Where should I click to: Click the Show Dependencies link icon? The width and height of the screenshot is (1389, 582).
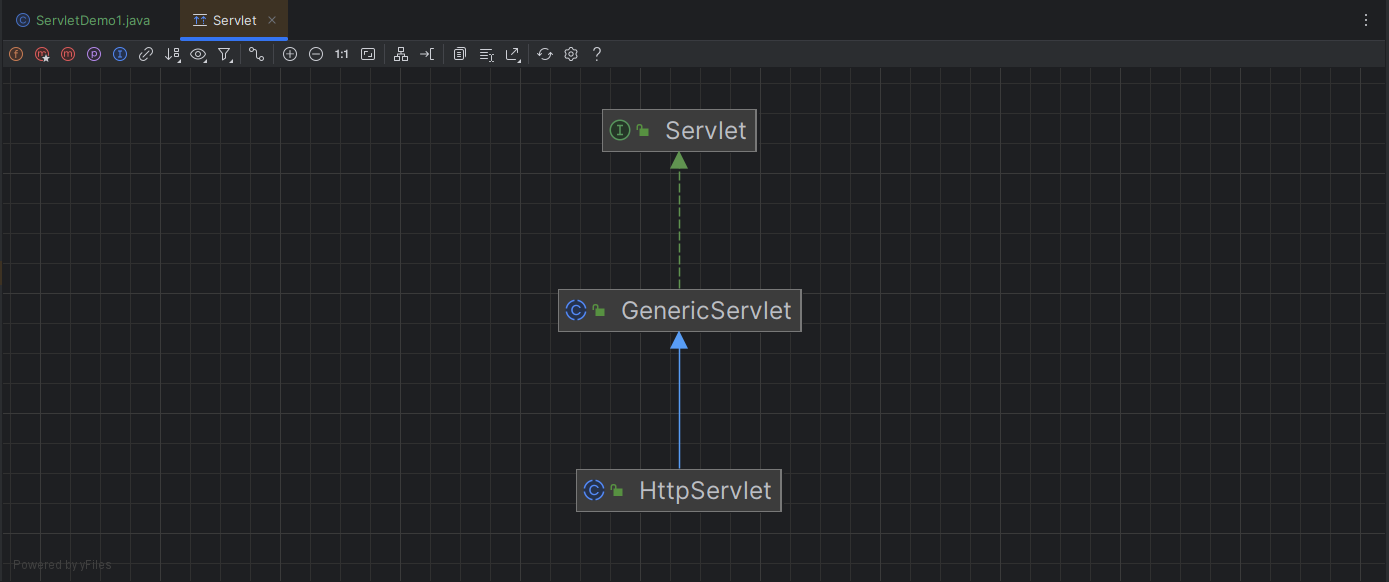(x=146, y=54)
